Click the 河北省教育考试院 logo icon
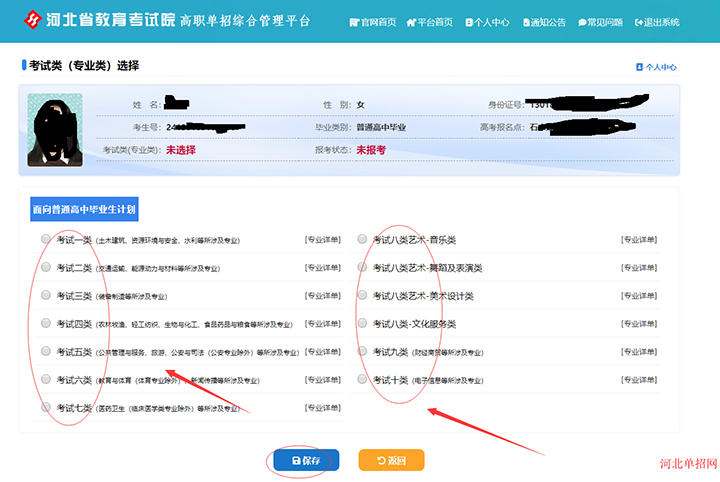 [34, 20]
